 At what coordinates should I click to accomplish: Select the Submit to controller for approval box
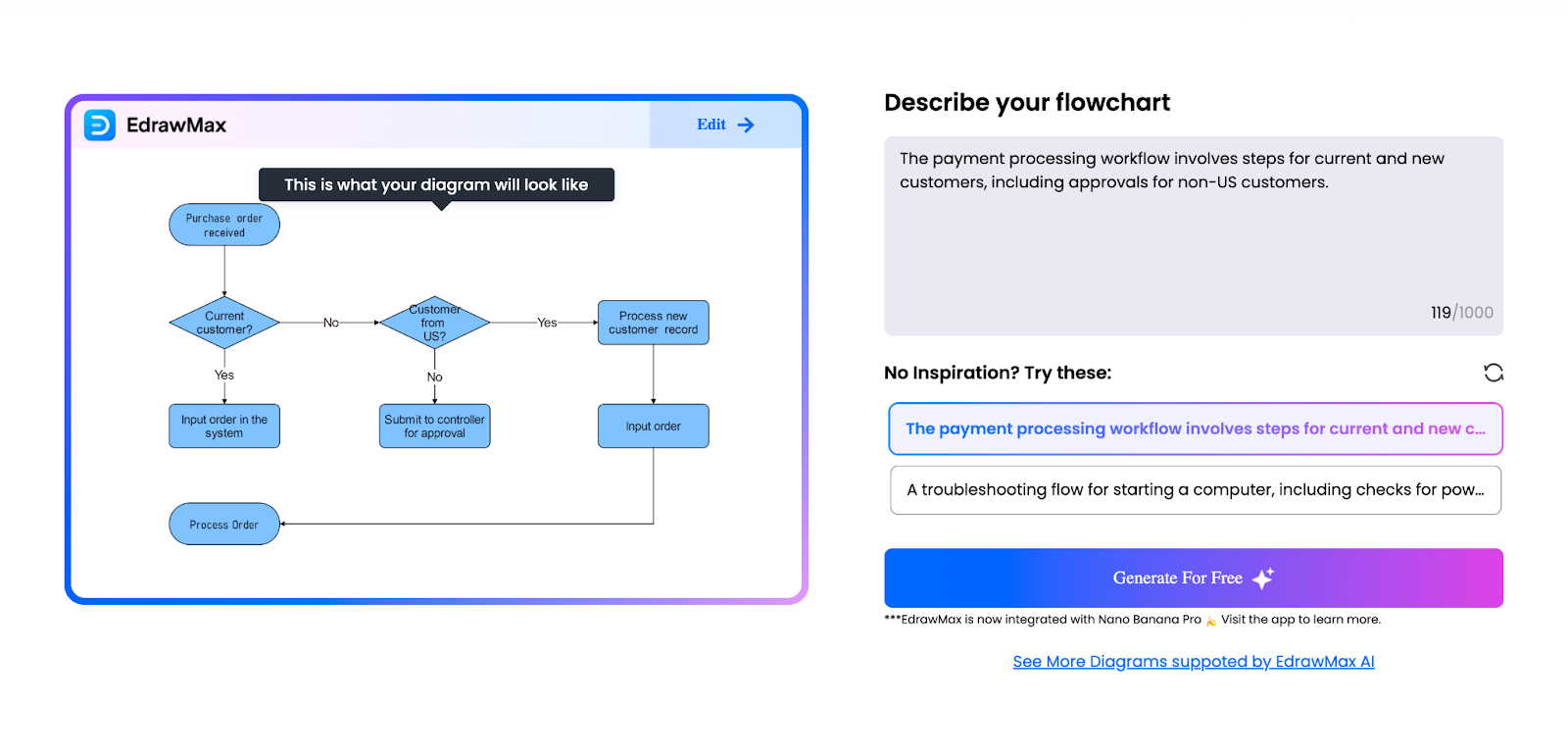pos(434,427)
